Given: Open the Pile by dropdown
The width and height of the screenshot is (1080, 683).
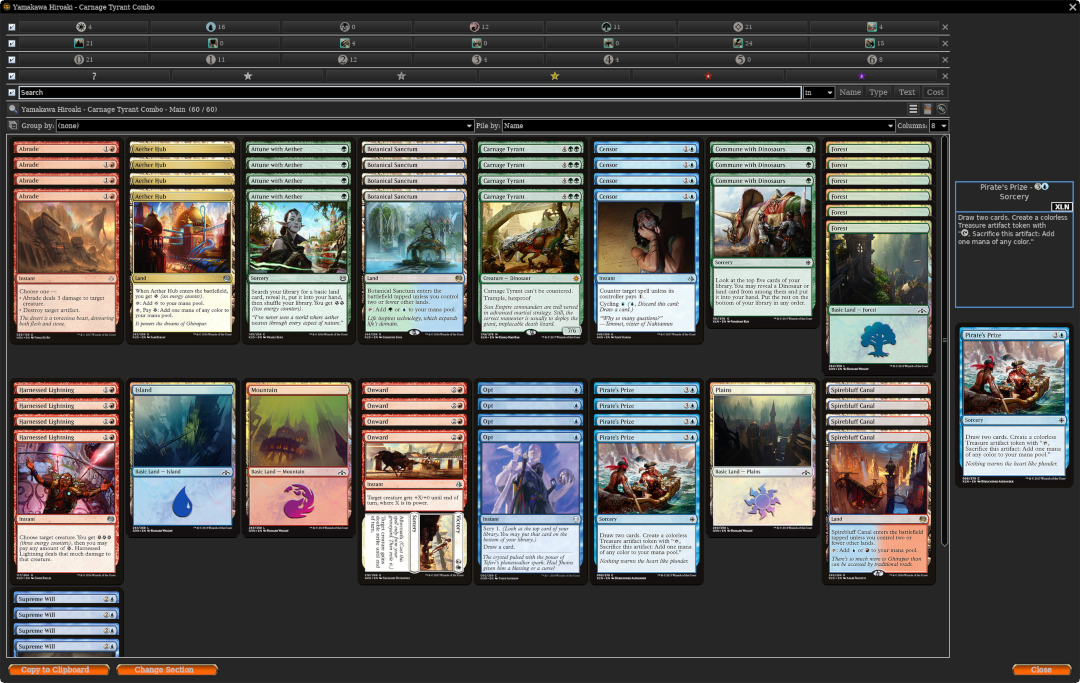Looking at the screenshot, I should click(698, 125).
